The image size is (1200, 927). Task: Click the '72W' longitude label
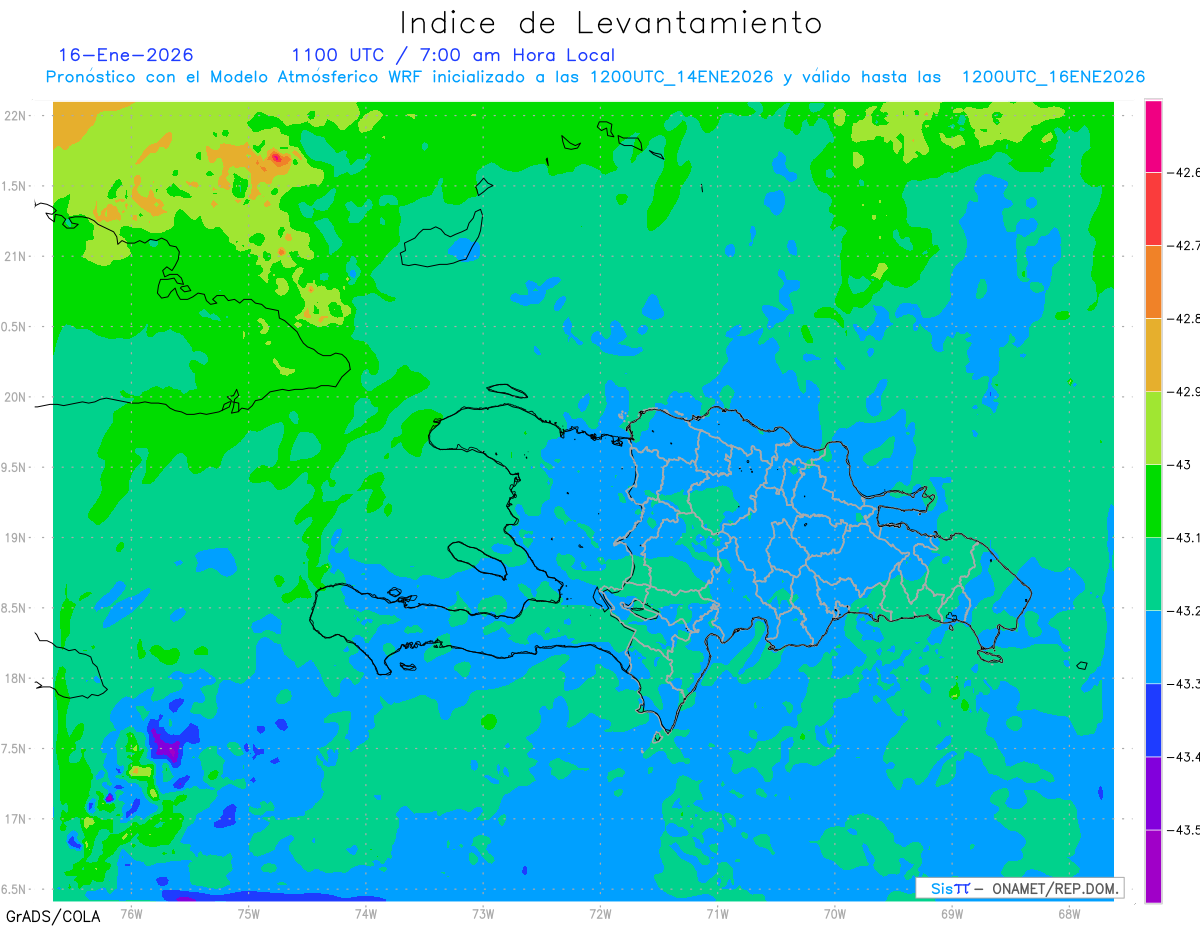(600, 913)
